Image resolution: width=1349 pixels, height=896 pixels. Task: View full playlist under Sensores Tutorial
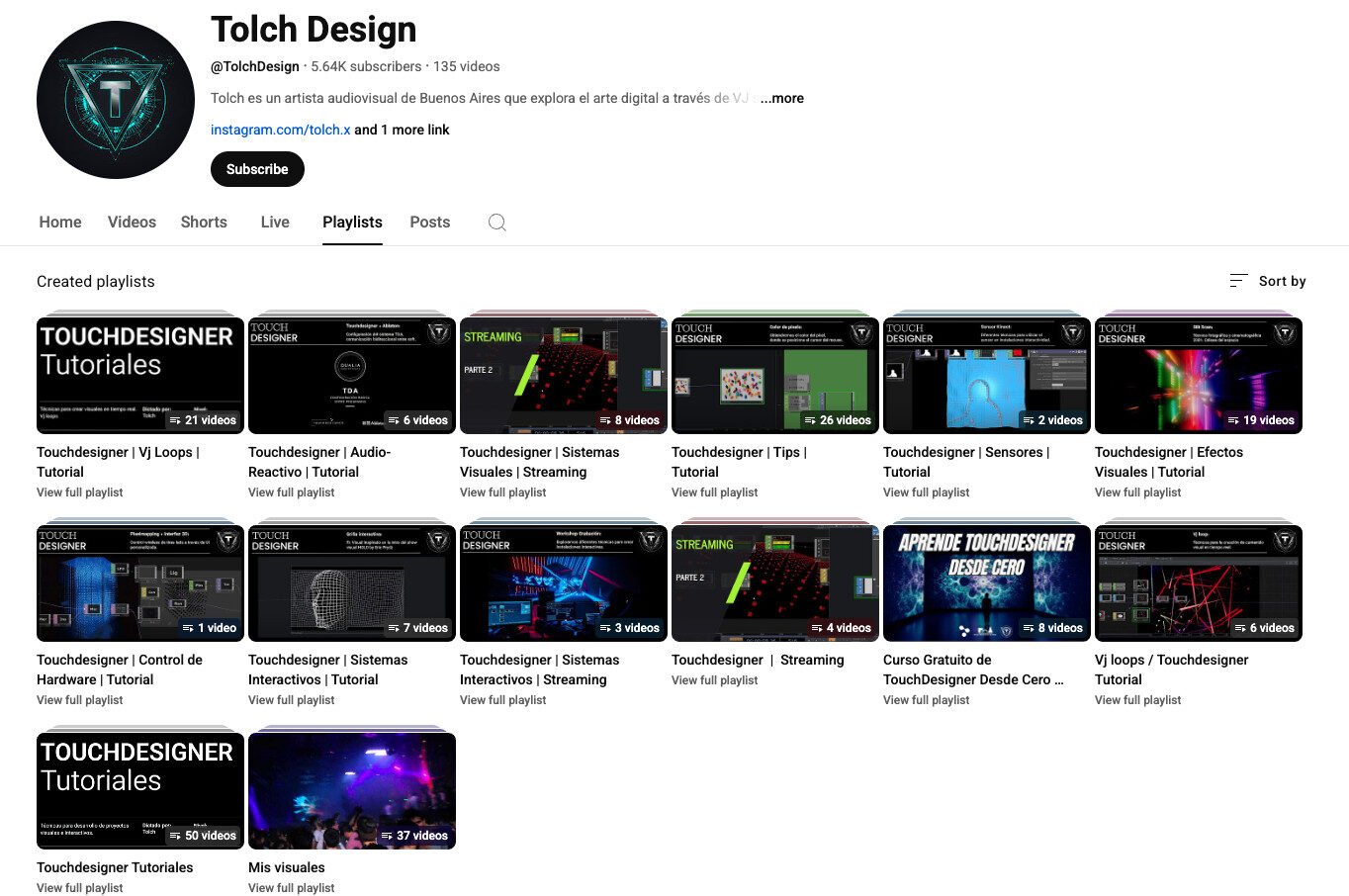[x=927, y=493]
